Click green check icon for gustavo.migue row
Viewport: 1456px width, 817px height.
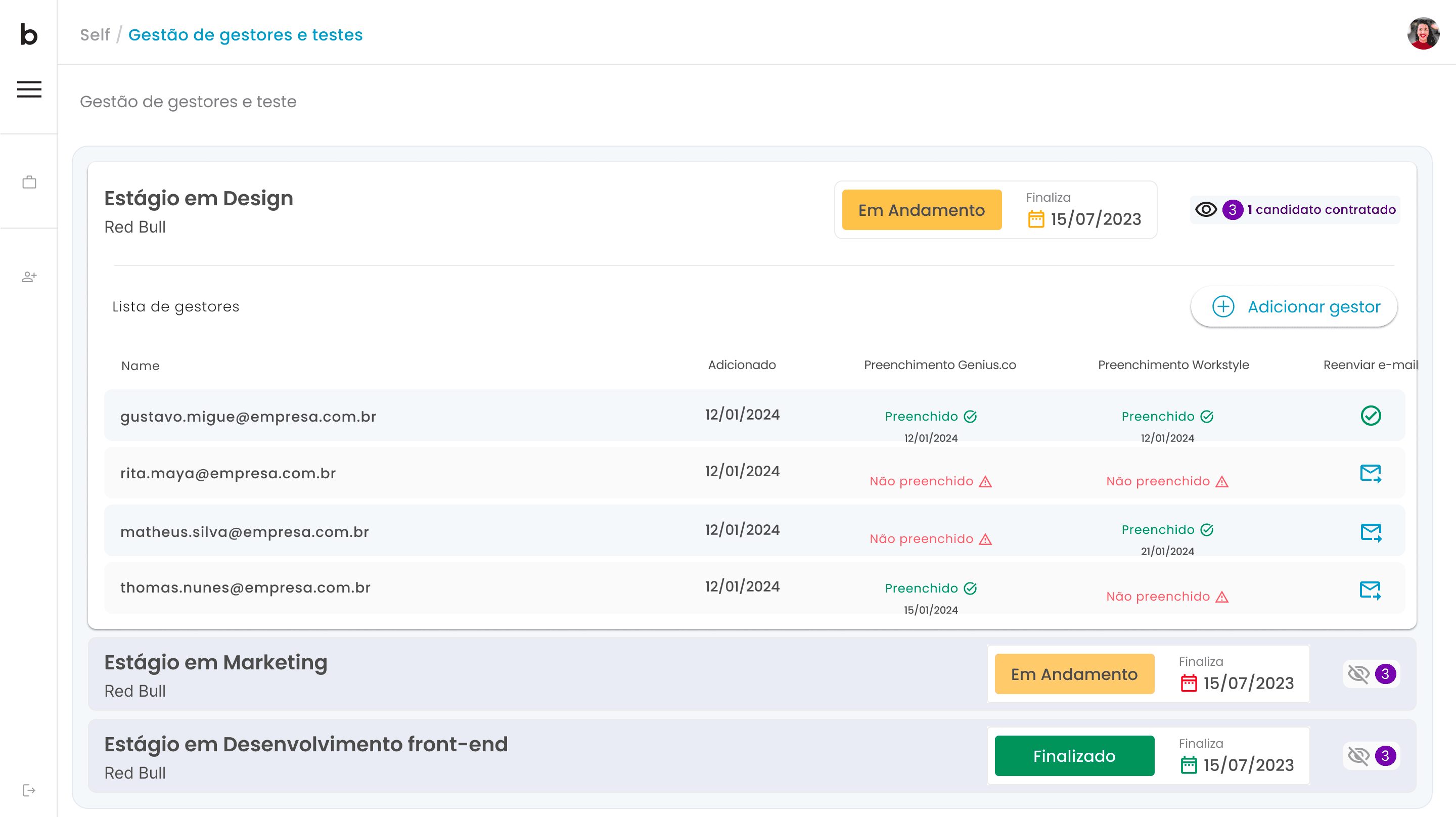1370,416
